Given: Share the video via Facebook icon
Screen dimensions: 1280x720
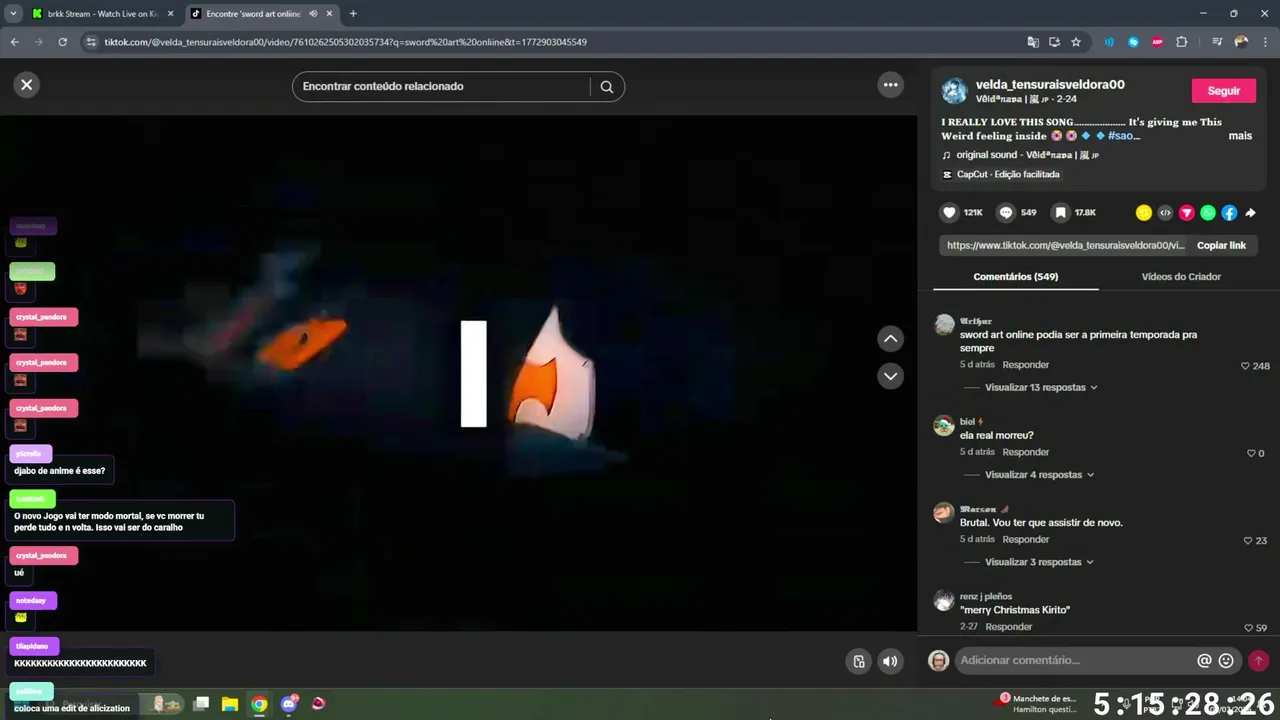Looking at the screenshot, I should [1229, 213].
